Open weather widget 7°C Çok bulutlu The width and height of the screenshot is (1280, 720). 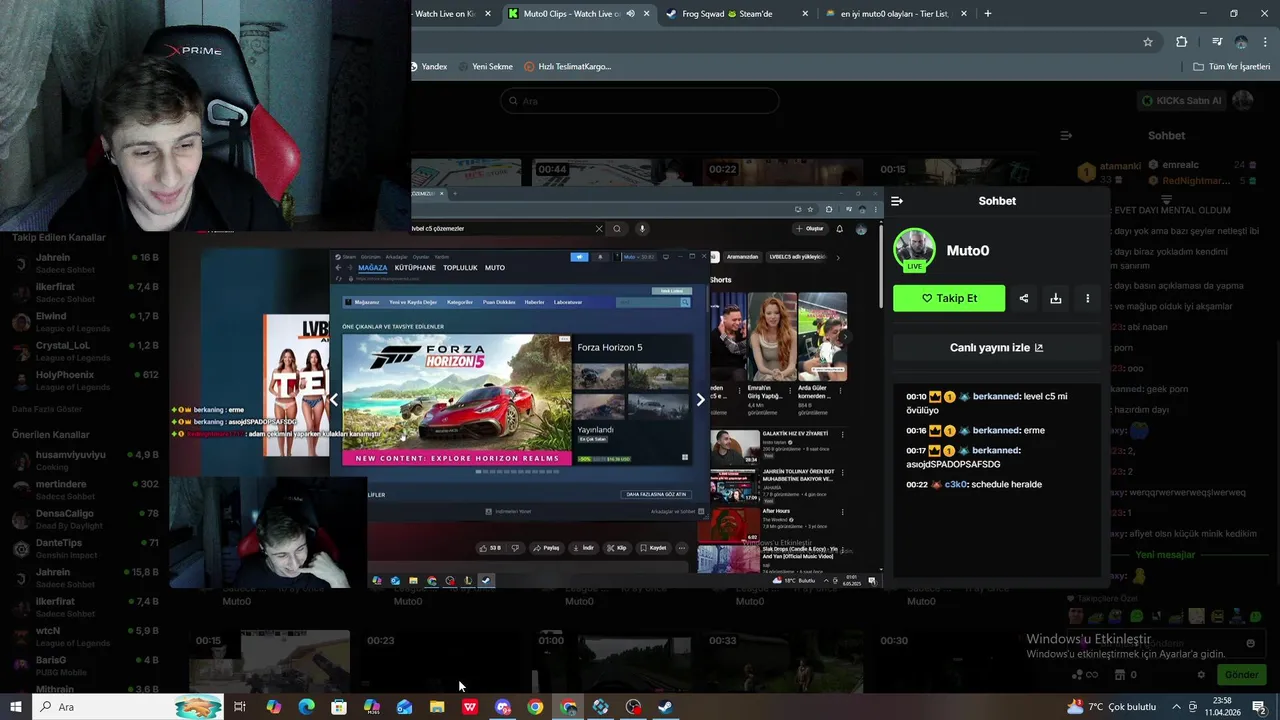tap(1111, 707)
